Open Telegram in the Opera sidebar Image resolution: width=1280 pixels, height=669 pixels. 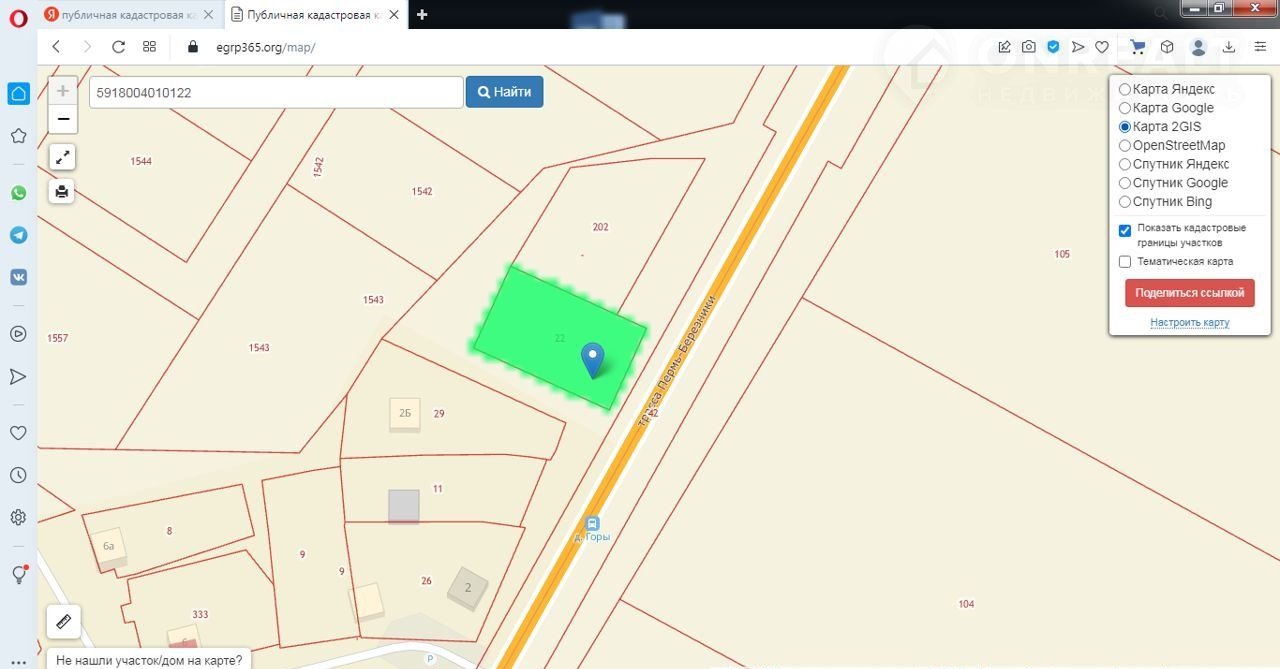(18, 235)
